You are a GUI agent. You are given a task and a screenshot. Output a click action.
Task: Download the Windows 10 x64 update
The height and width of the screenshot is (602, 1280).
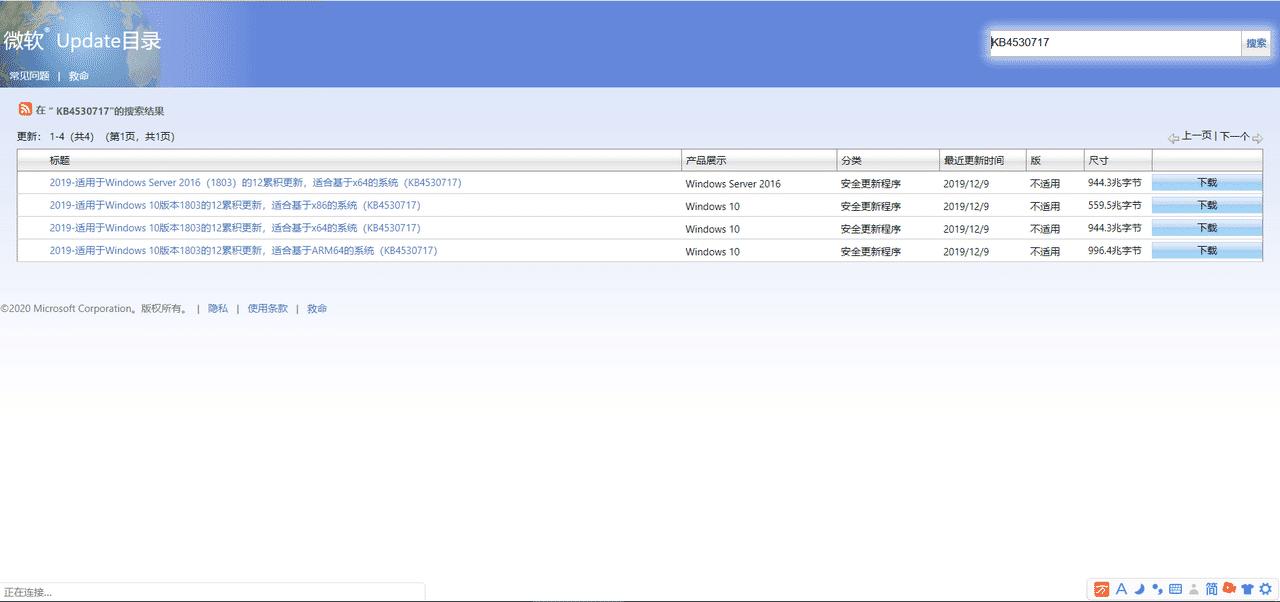click(1207, 228)
